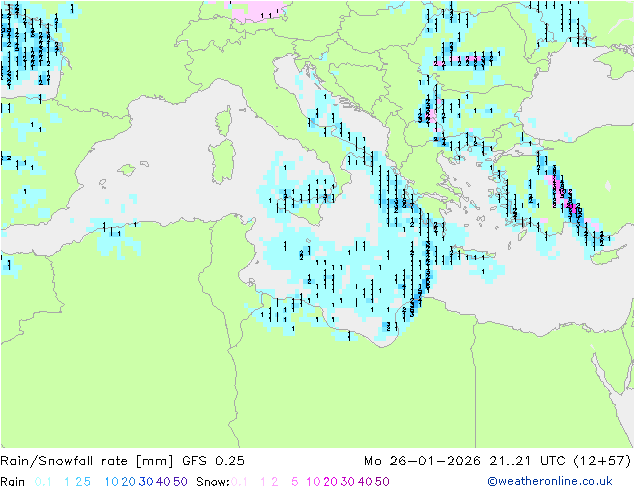Click rain legend value 40
The width and height of the screenshot is (634, 490).
point(163,482)
